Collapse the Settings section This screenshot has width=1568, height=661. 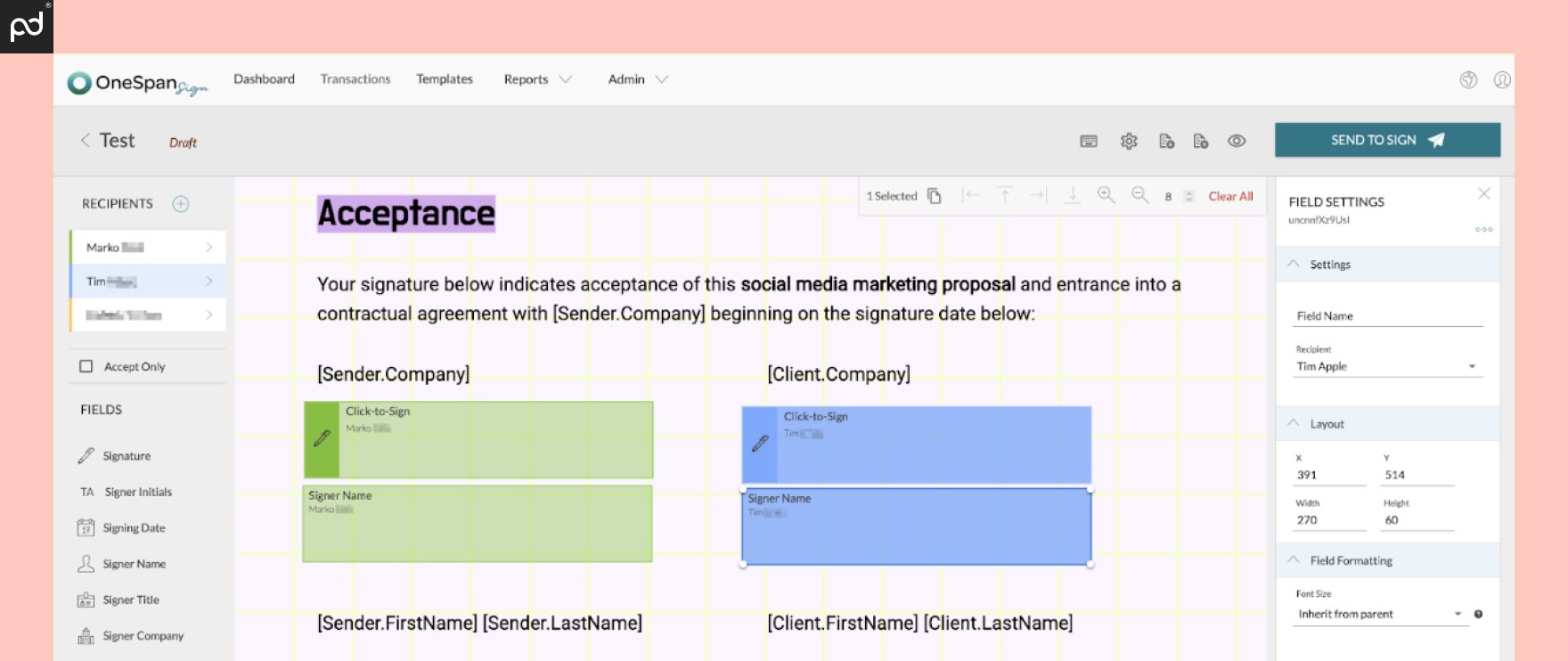[1388, 265]
